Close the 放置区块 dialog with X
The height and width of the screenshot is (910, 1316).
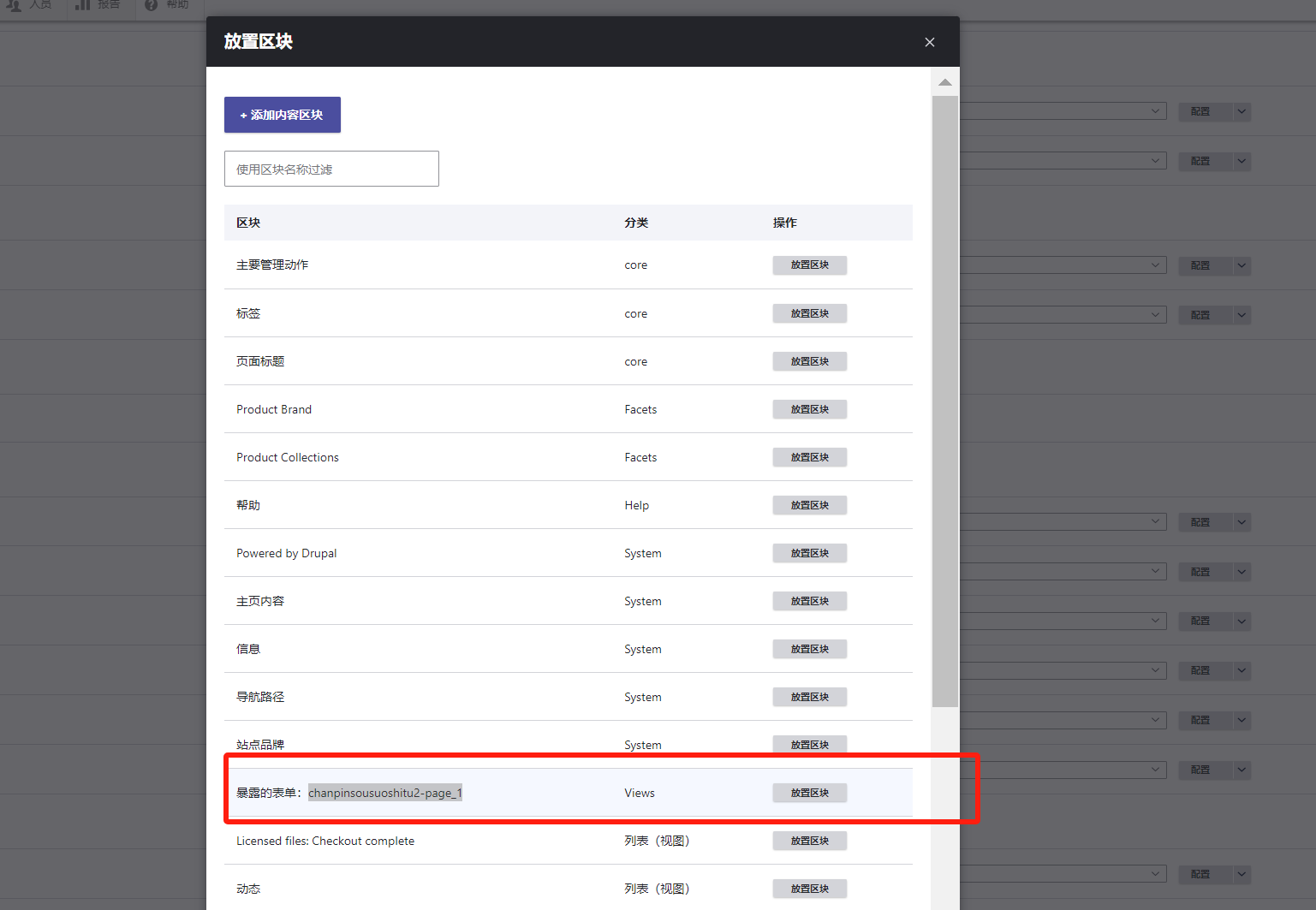[x=930, y=42]
